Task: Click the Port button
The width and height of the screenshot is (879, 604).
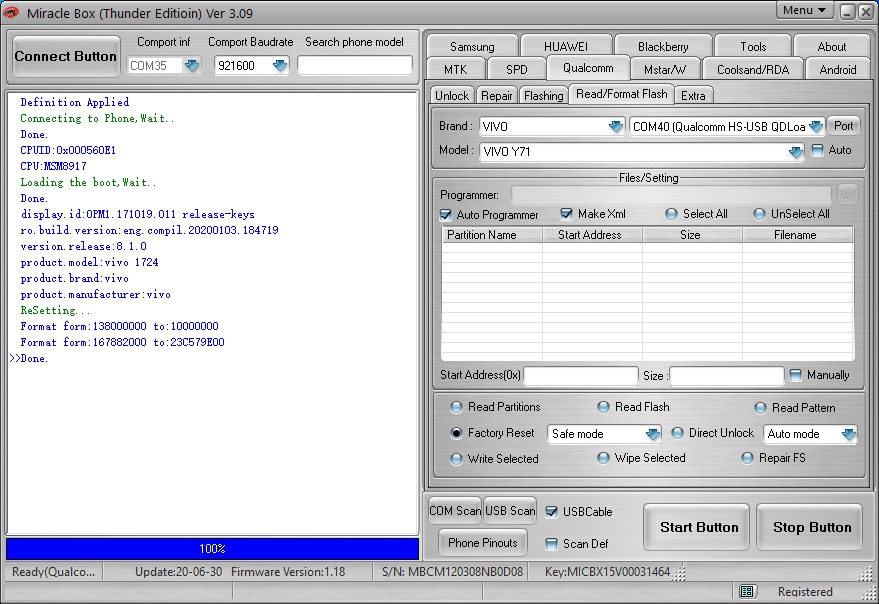Action: [844, 126]
